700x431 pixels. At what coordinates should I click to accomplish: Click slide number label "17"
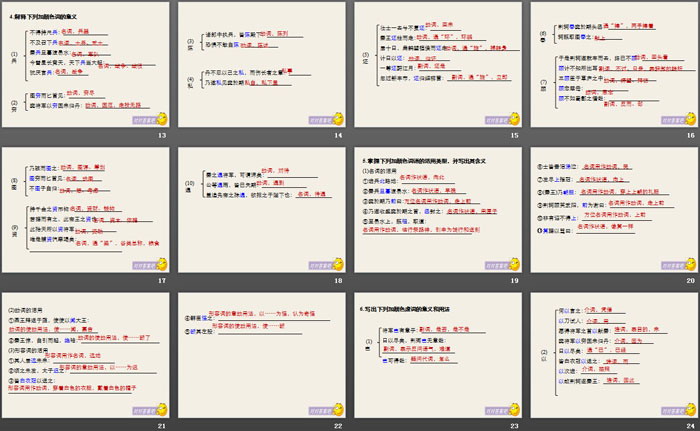click(x=162, y=280)
